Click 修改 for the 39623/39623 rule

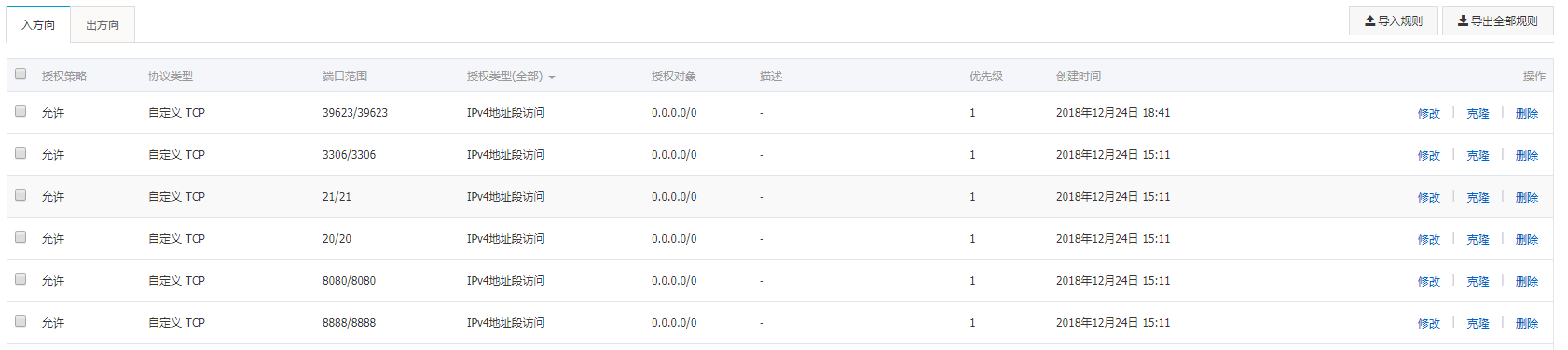coord(1429,113)
